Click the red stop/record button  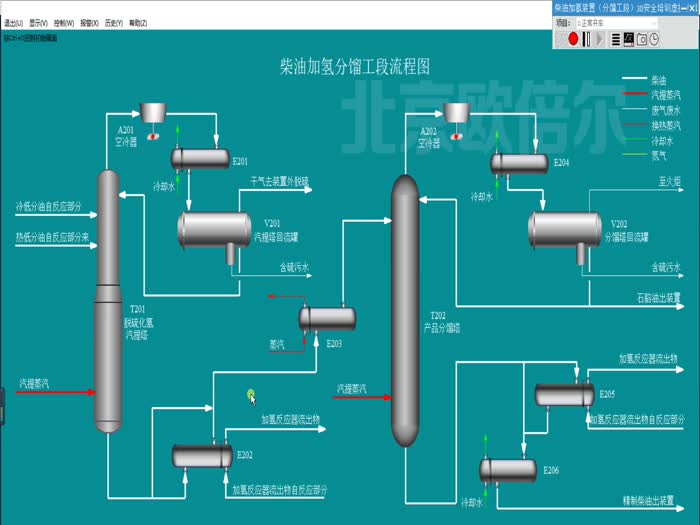[573, 39]
